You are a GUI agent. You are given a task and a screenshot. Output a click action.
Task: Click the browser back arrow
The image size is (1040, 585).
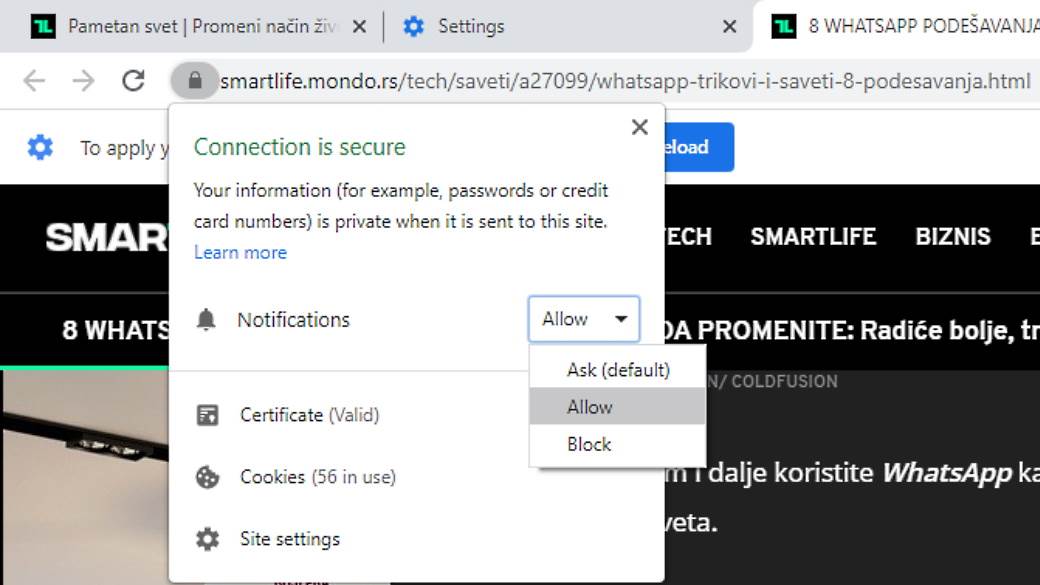point(34,81)
